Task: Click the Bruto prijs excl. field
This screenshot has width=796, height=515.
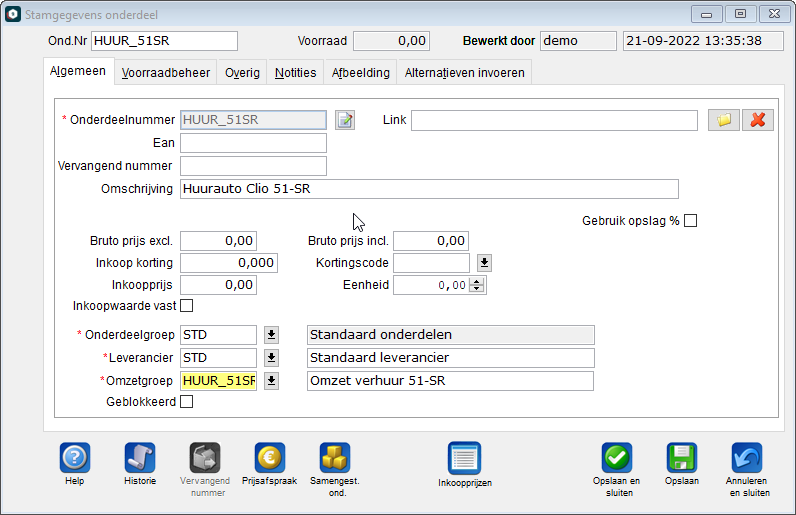Action: (x=218, y=241)
